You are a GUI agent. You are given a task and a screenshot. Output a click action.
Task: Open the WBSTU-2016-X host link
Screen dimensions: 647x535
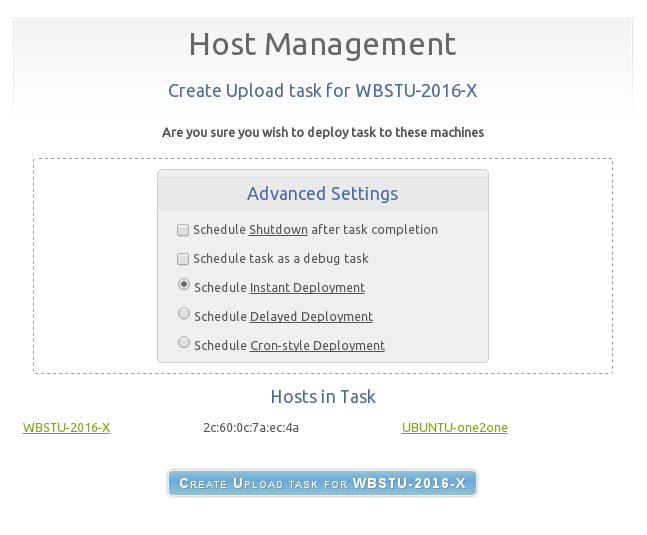[66, 428]
